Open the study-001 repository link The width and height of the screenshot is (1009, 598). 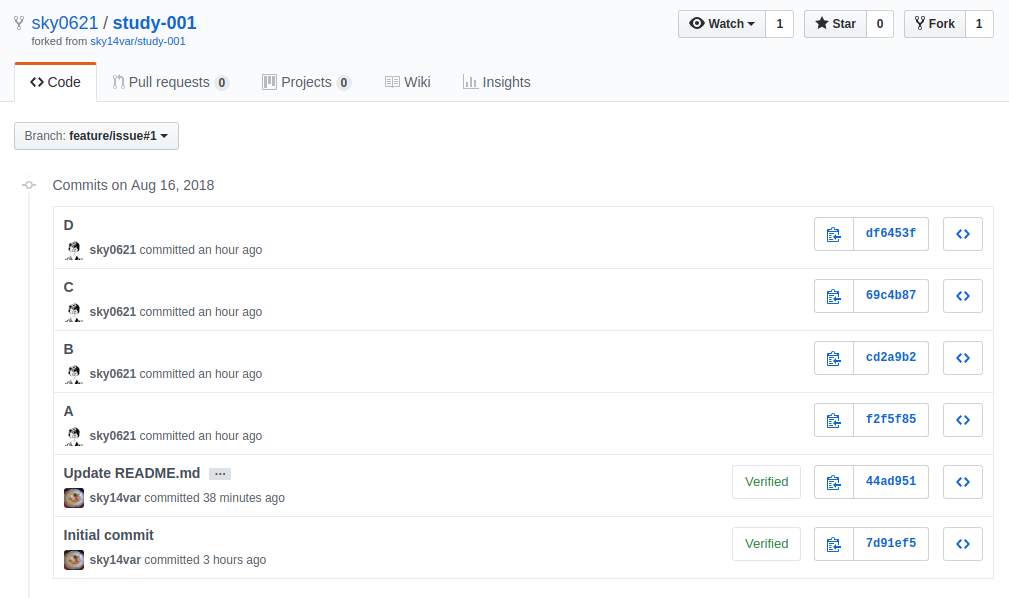coord(154,23)
